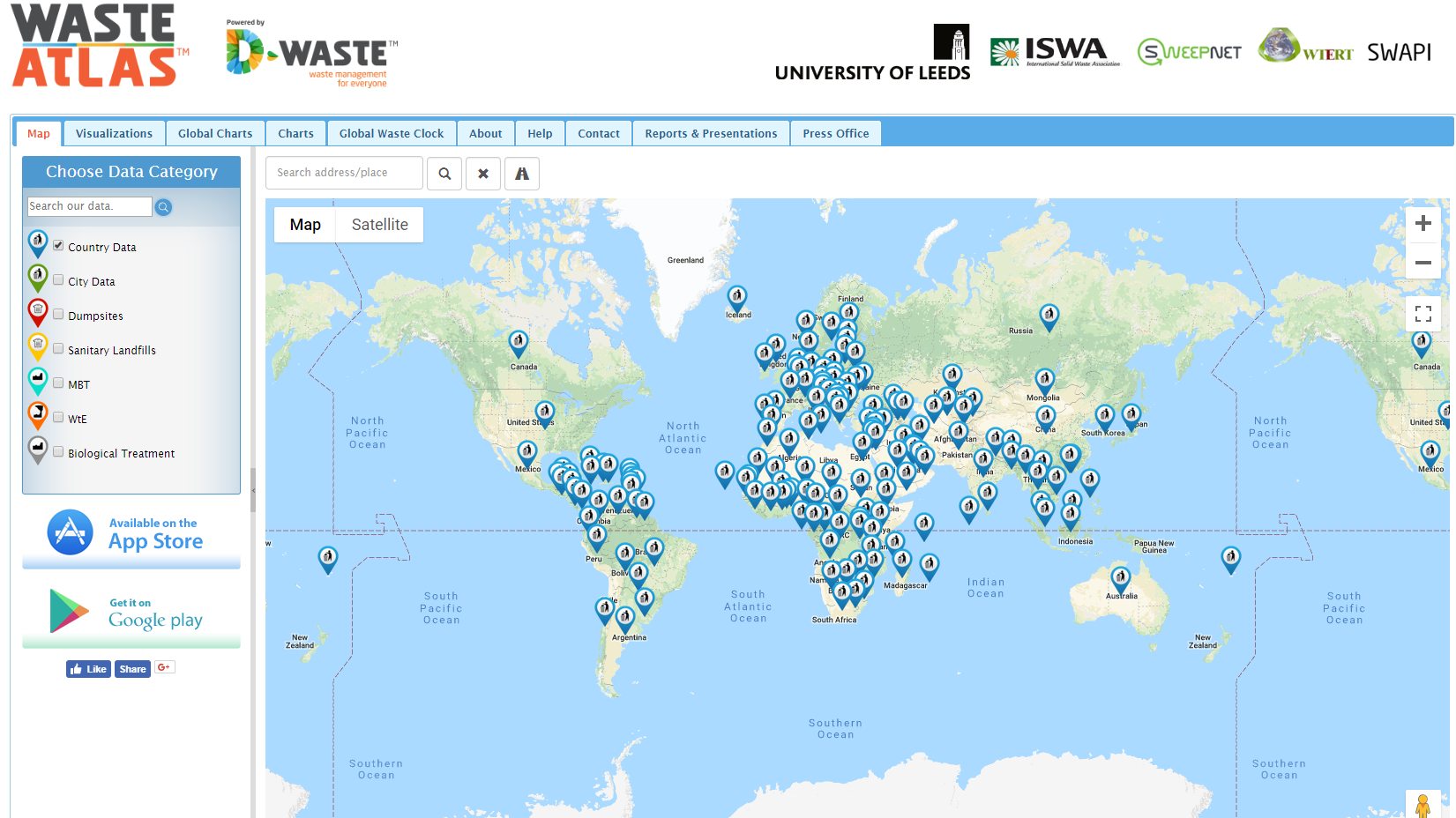Click Get it on Google Play badge
1456x818 pixels.
131,613
